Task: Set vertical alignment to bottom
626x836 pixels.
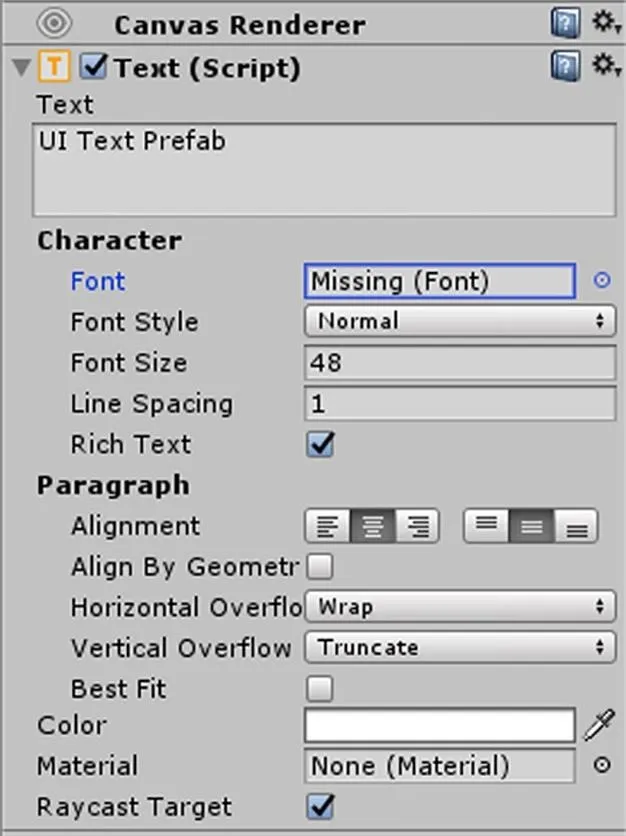Action: (576, 526)
